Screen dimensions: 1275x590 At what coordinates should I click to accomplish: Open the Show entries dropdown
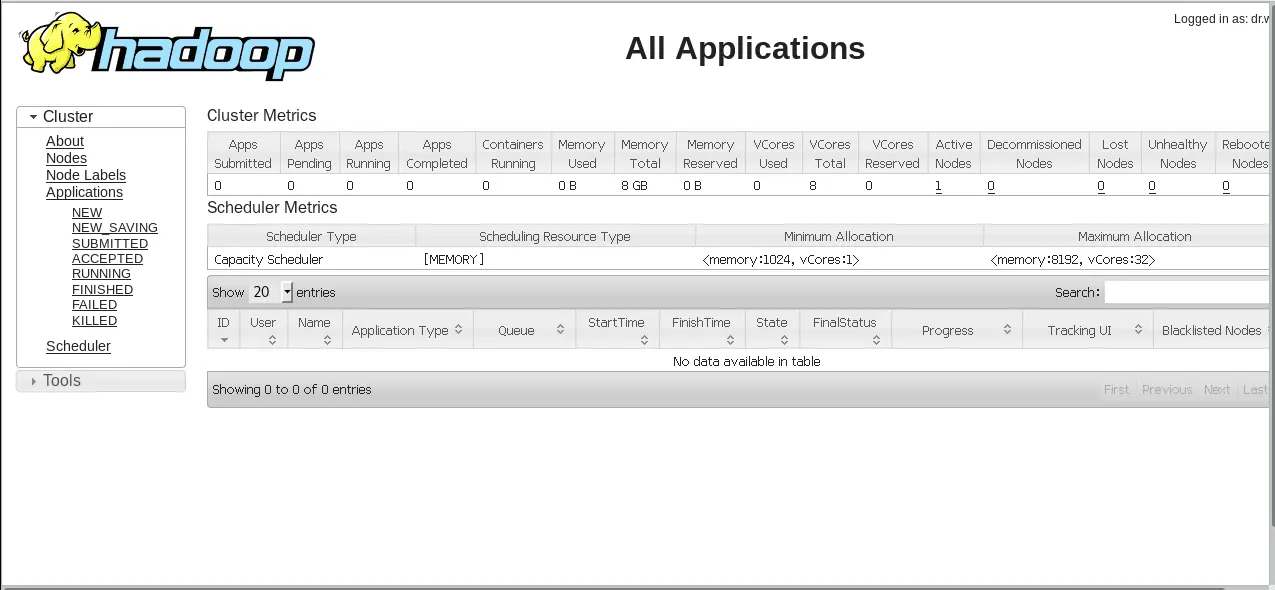271,292
